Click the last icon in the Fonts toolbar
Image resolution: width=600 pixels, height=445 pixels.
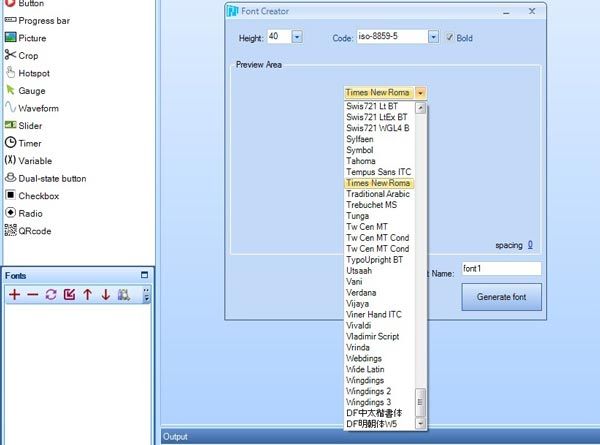[124, 295]
